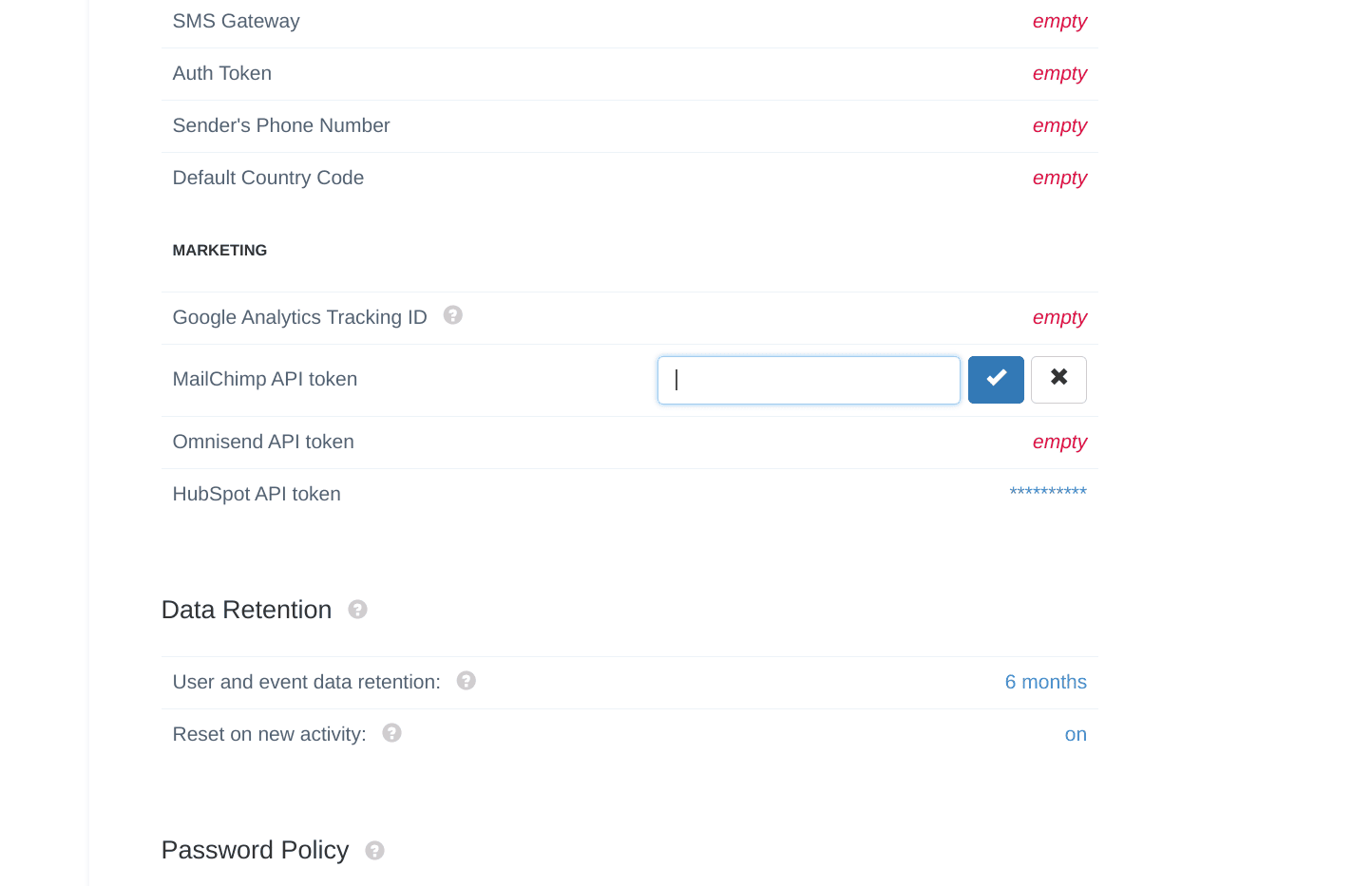
Task: Select the Data Retention section heading
Action: (x=246, y=610)
